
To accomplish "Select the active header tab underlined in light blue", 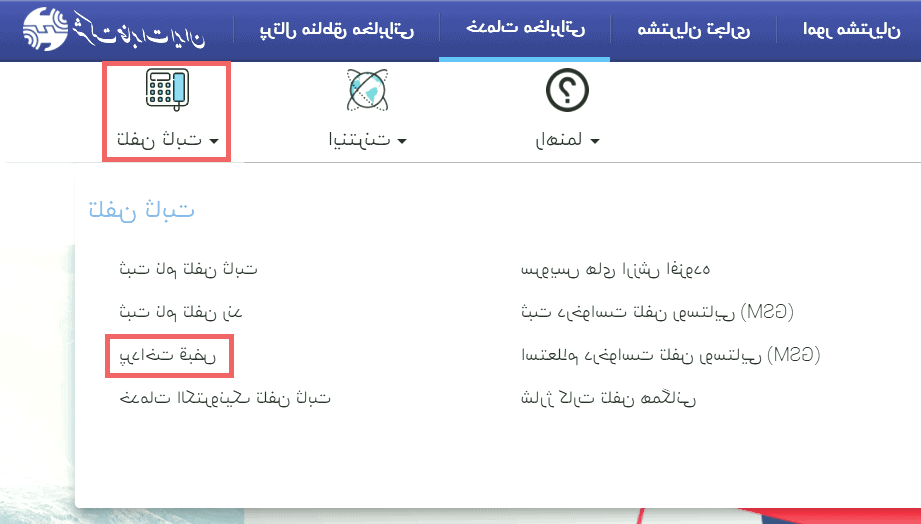I will coord(525,28).
